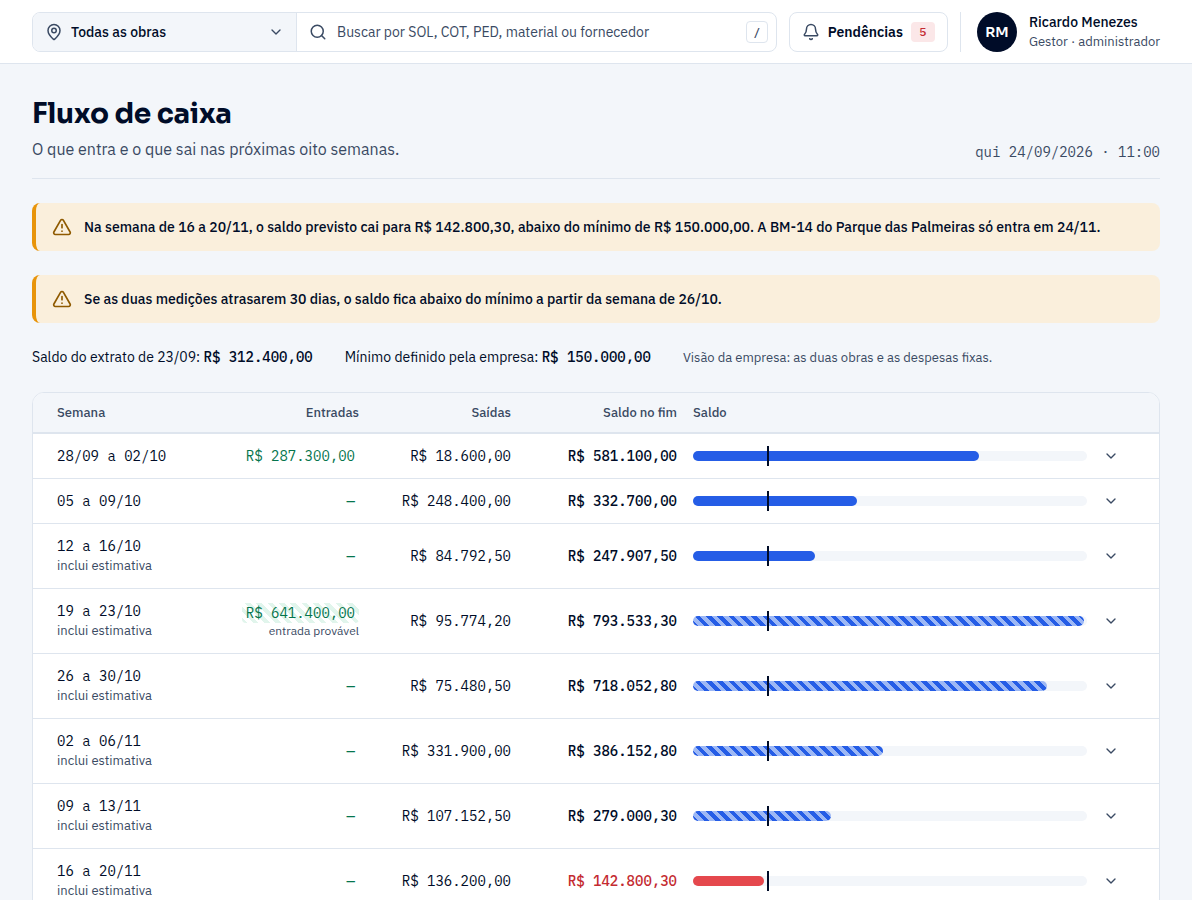Click the outflow R$ 95.774,20
The image size is (1192, 900).
click(x=461, y=621)
